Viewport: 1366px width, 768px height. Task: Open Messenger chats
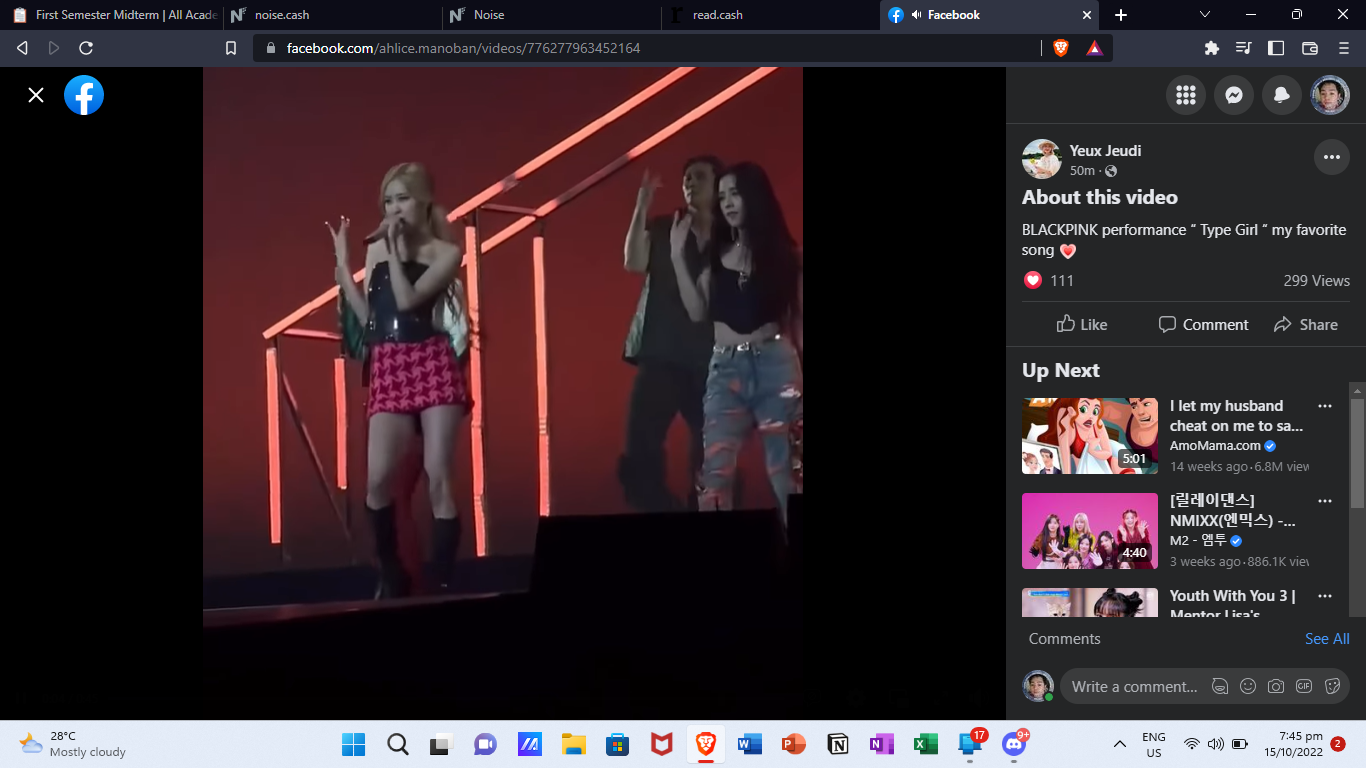(x=1234, y=95)
